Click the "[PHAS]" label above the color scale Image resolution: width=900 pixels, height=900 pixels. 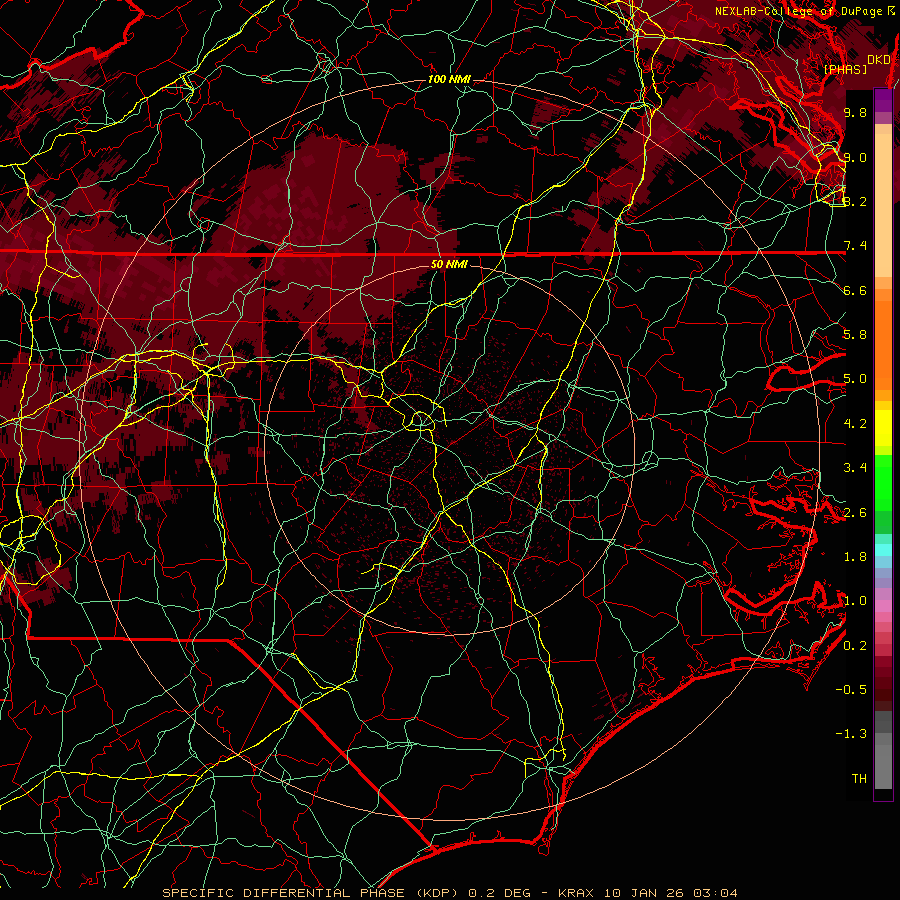click(x=845, y=69)
